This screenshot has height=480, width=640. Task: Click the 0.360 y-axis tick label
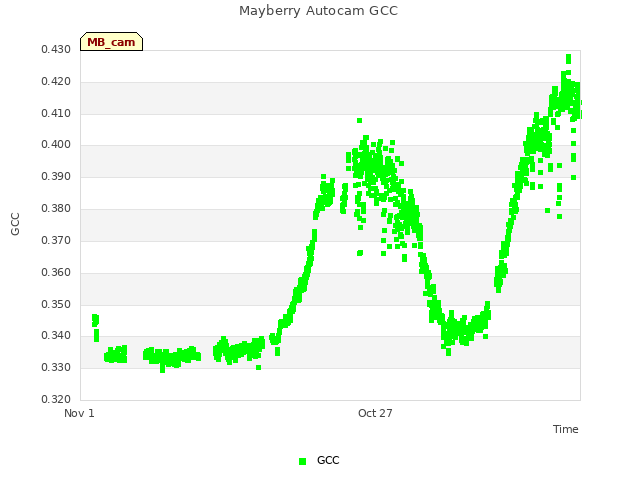click(56, 272)
